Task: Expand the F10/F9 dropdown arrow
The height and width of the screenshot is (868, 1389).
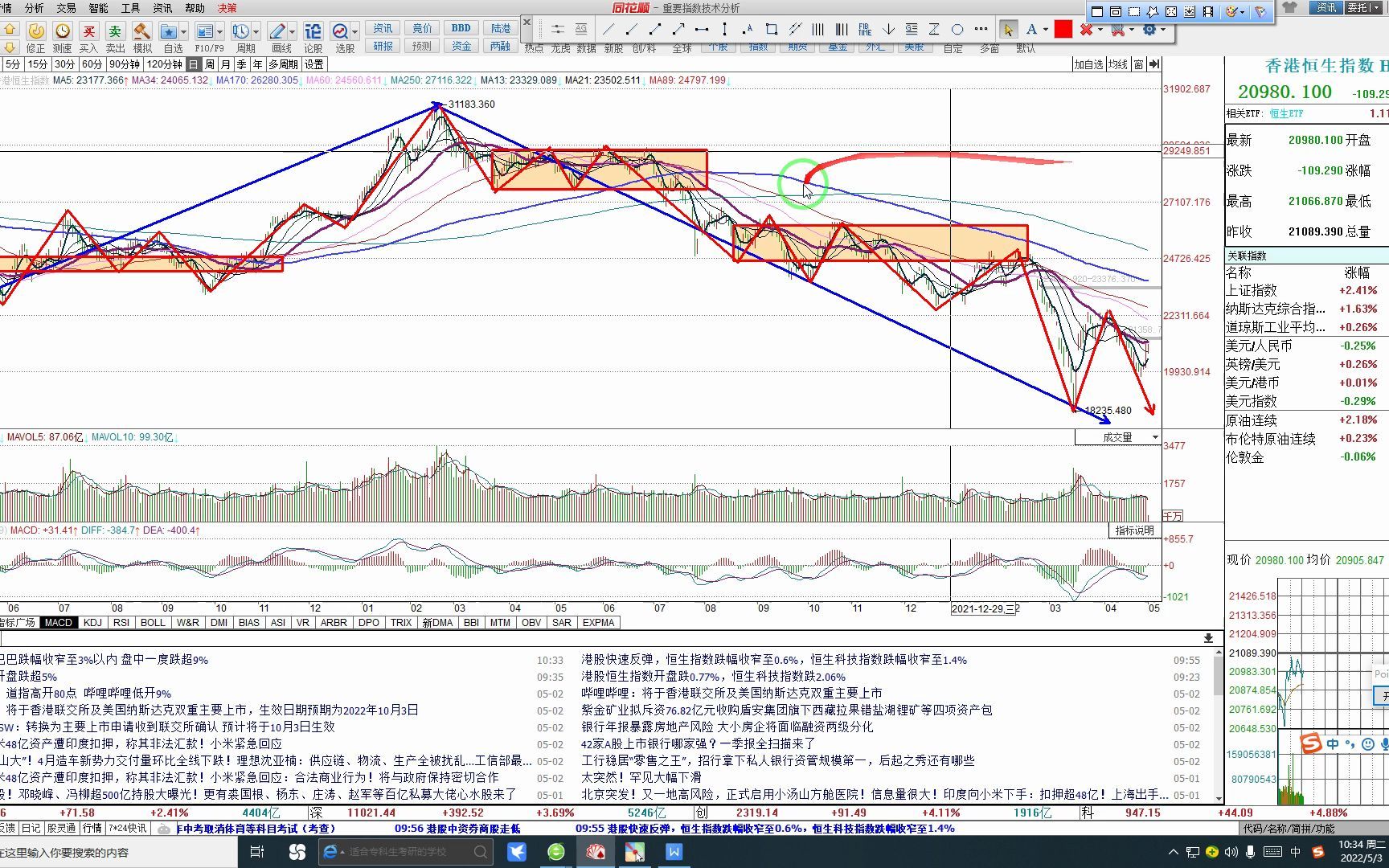Action: pos(220,31)
